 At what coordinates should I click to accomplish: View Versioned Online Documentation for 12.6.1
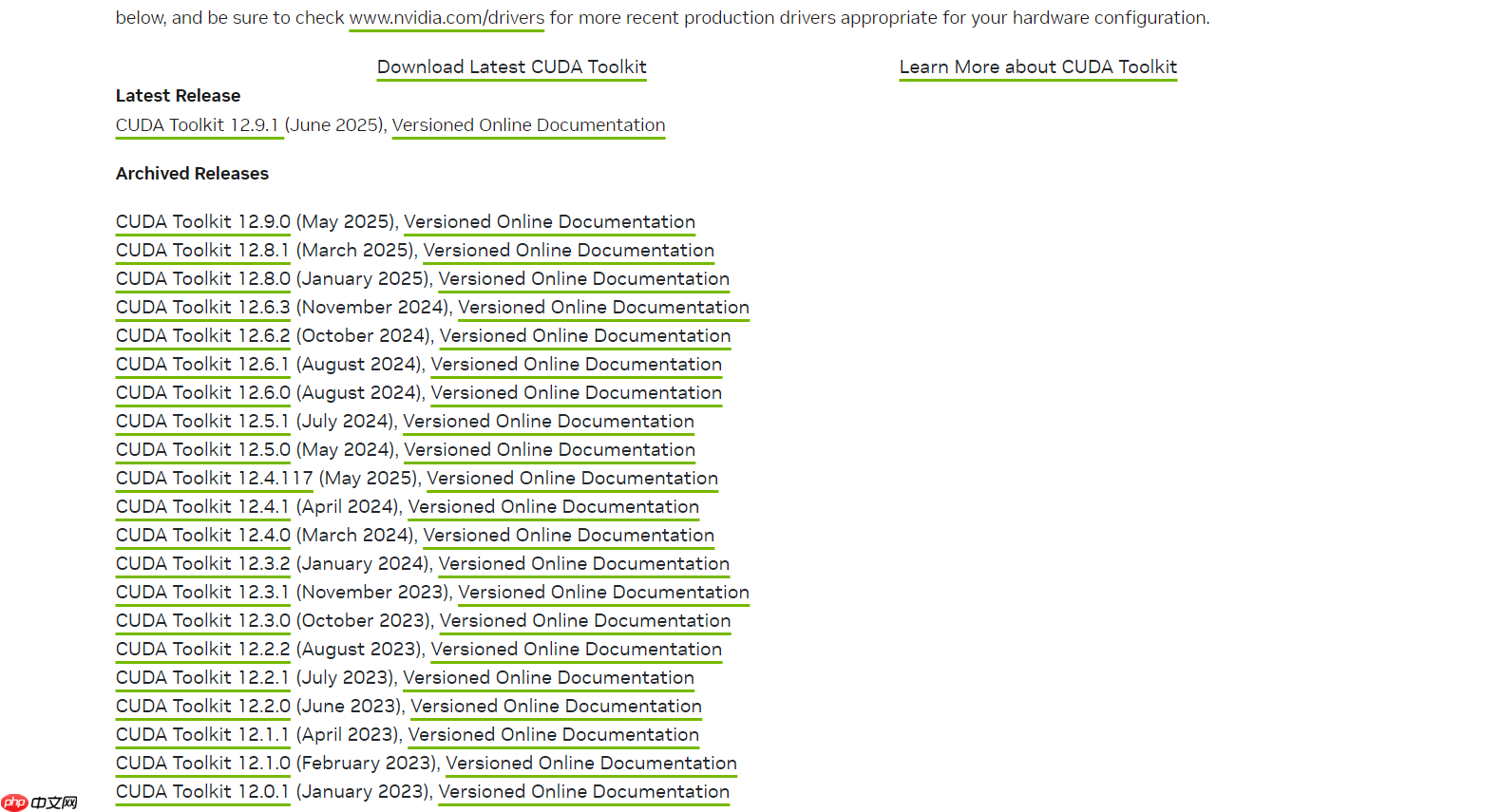coord(577,365)
